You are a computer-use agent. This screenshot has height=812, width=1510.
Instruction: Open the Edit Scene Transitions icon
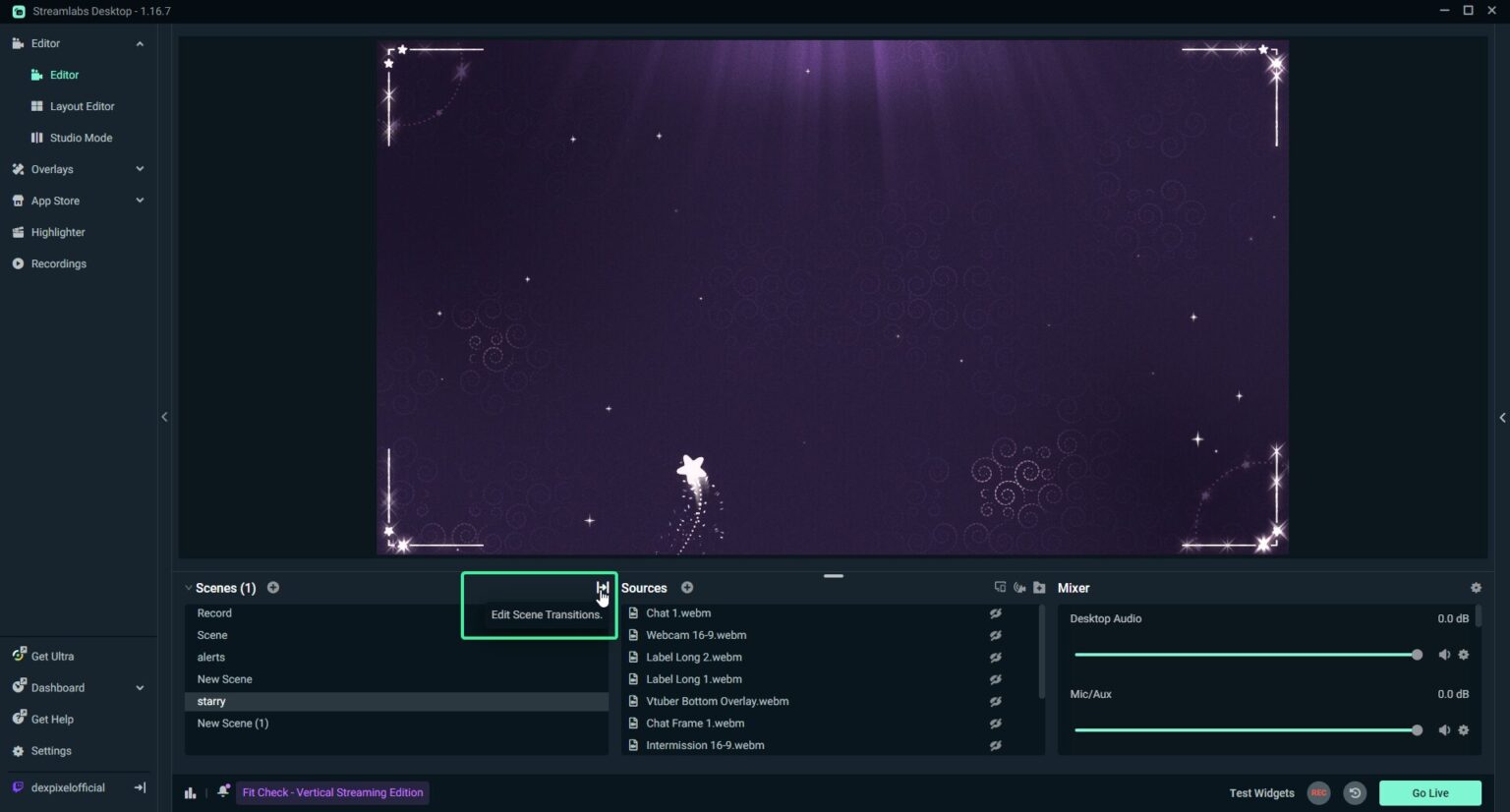[602, 588]
